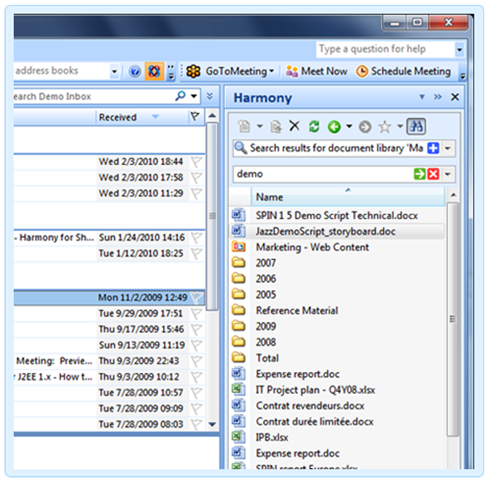The image size is (487, 480).
Task: Click inbox list scroll down arrow
Action: point(212,424)
